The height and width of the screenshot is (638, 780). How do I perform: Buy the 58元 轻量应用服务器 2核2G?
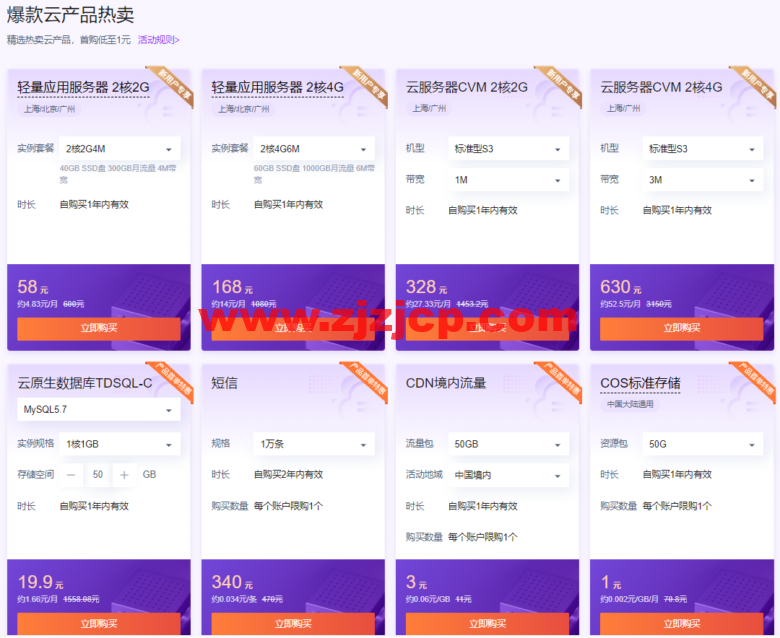click(98, 329)
